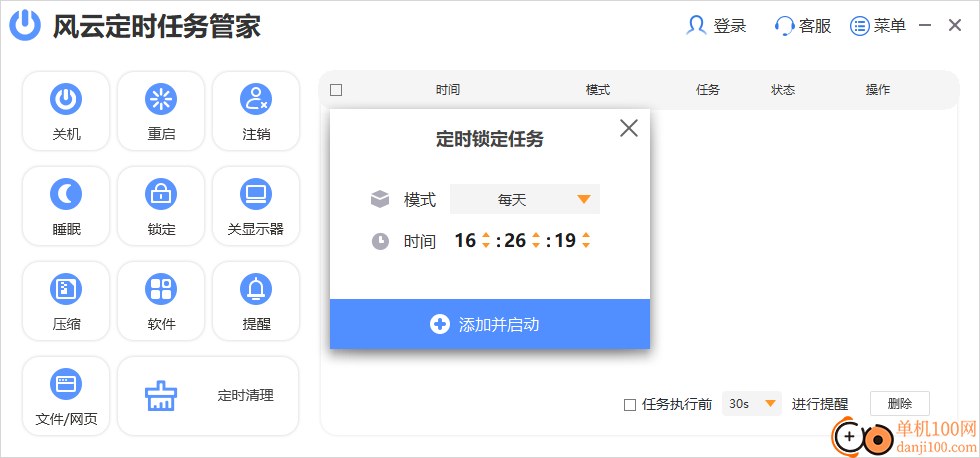
Task: Click the hour field showing 16
Action: click(465, 241)
